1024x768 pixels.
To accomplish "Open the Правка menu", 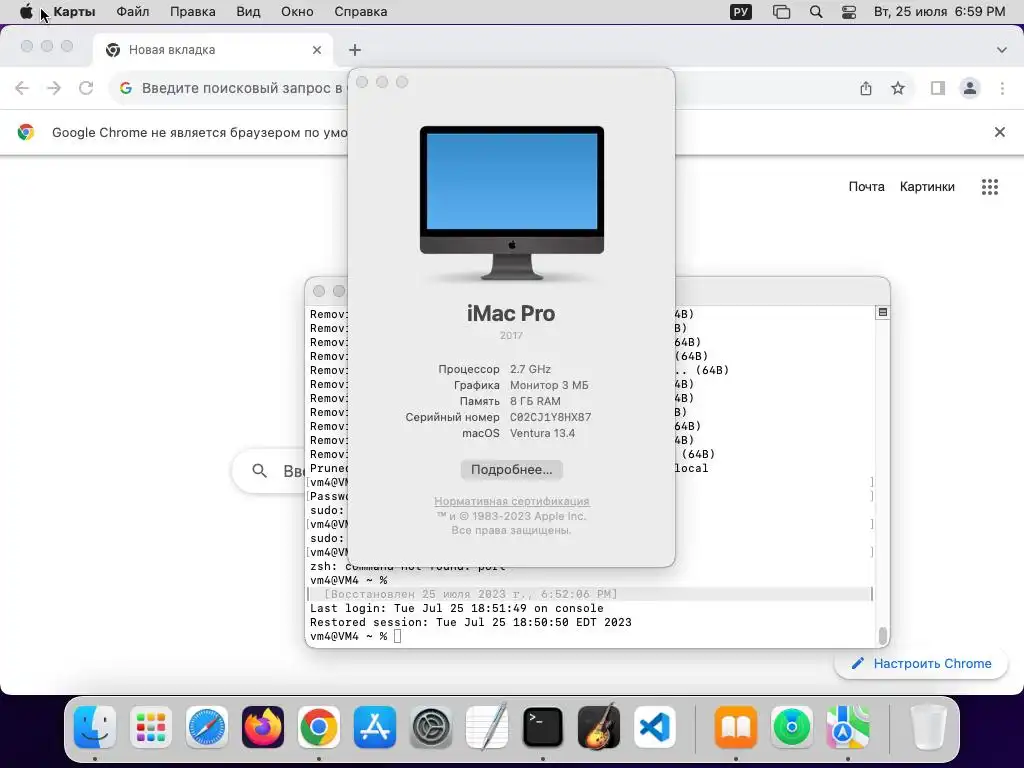I will coord(192,12).
